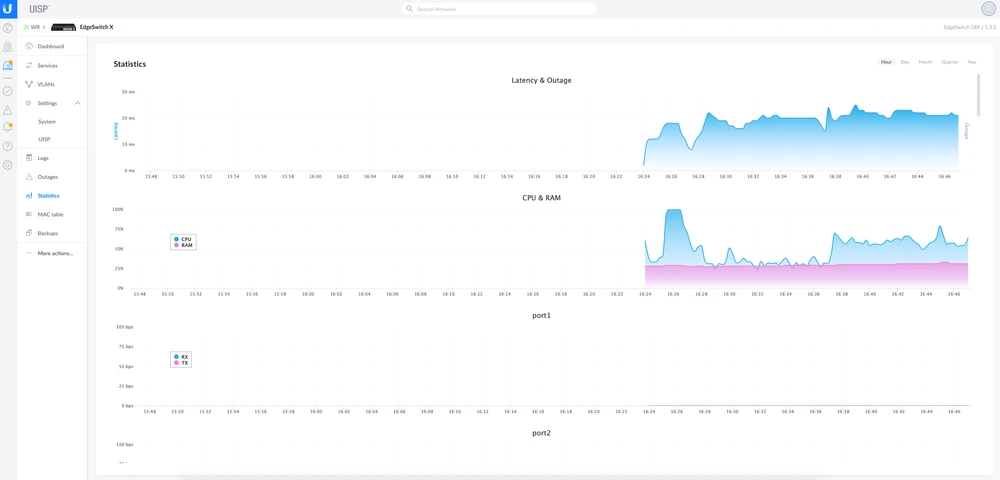Screen dimensions: 1000x480
Task: Select the Quarter time range
Action: tap(949, 62)
